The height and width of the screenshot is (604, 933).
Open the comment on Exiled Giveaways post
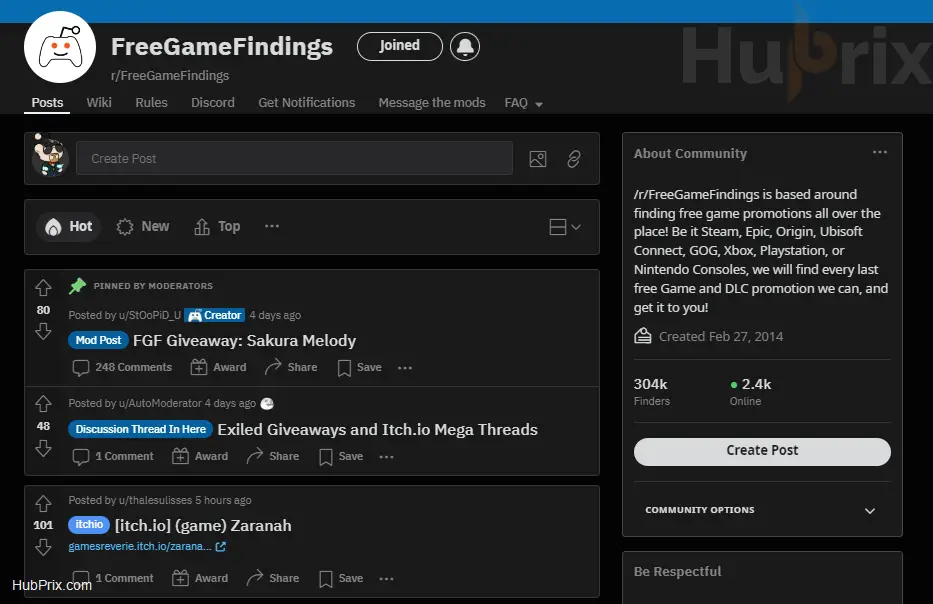point(112,456)
